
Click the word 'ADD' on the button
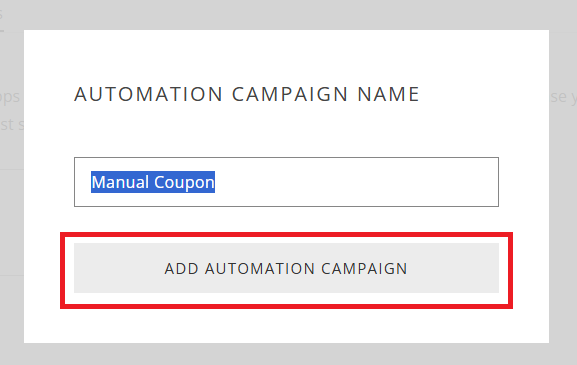181,268
